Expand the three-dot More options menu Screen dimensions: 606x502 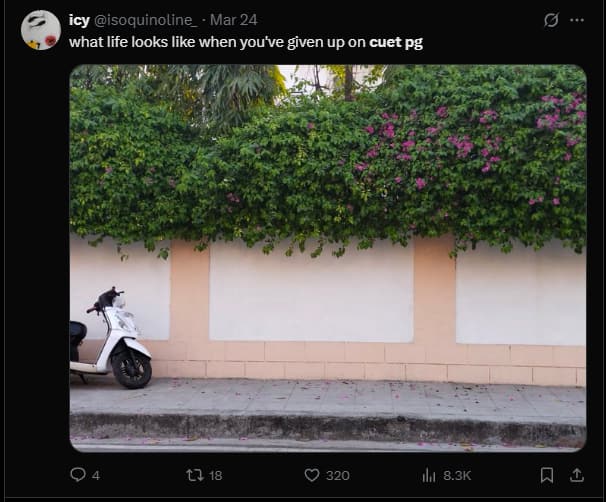point(577,20)
